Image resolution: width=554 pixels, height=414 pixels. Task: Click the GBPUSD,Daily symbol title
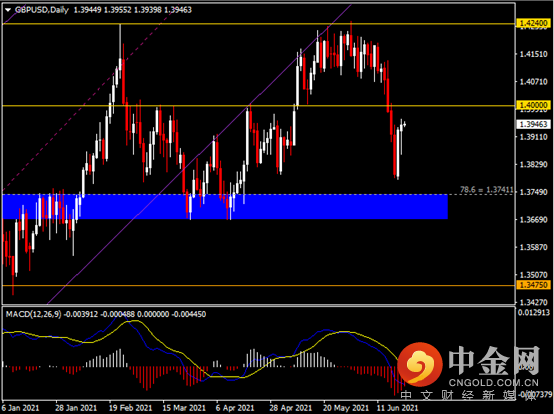click(x=42, y=10)
